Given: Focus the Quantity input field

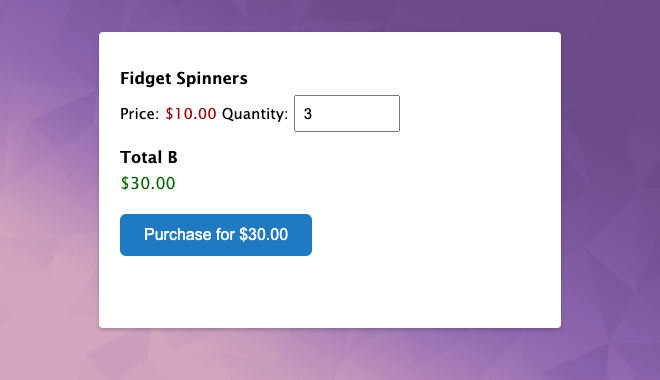Looking at the screenshot, I should pos(347,114).
